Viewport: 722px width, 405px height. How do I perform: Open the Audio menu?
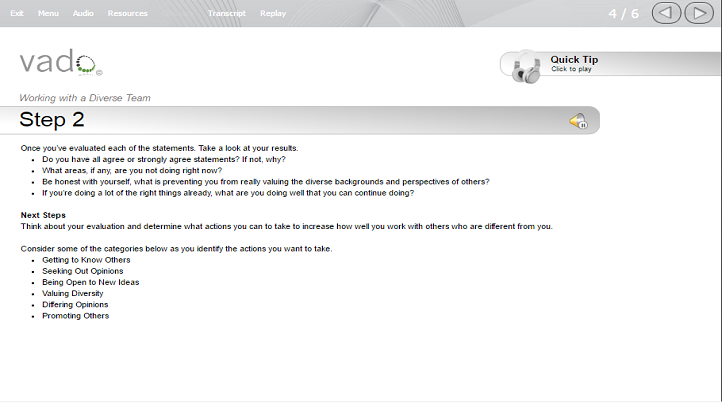tap(83, 13)
